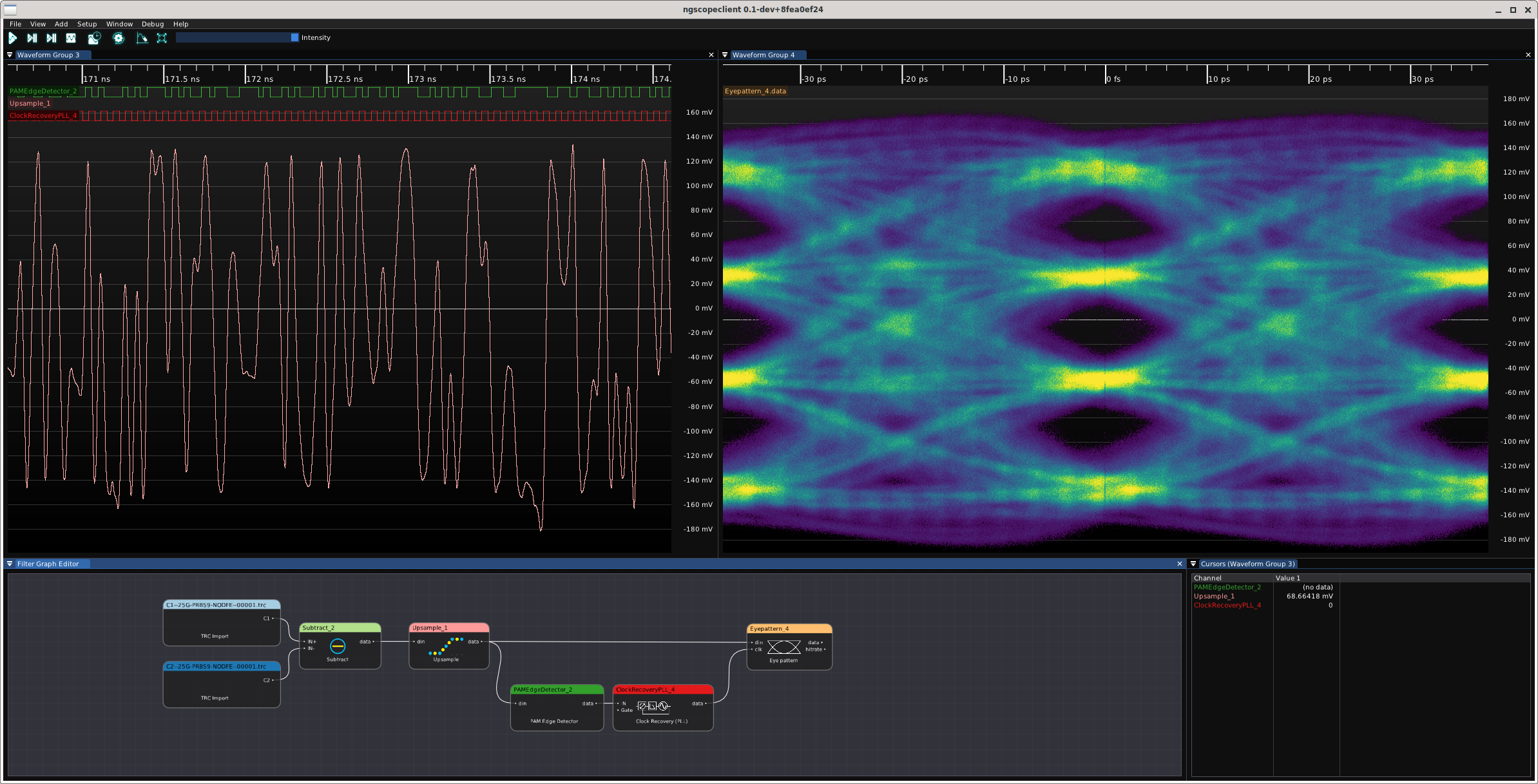Click the Upsample_1 node's dotted icon
This screenshot has width=1538, height=784.
pyautogui.click(x=446, y=646)
